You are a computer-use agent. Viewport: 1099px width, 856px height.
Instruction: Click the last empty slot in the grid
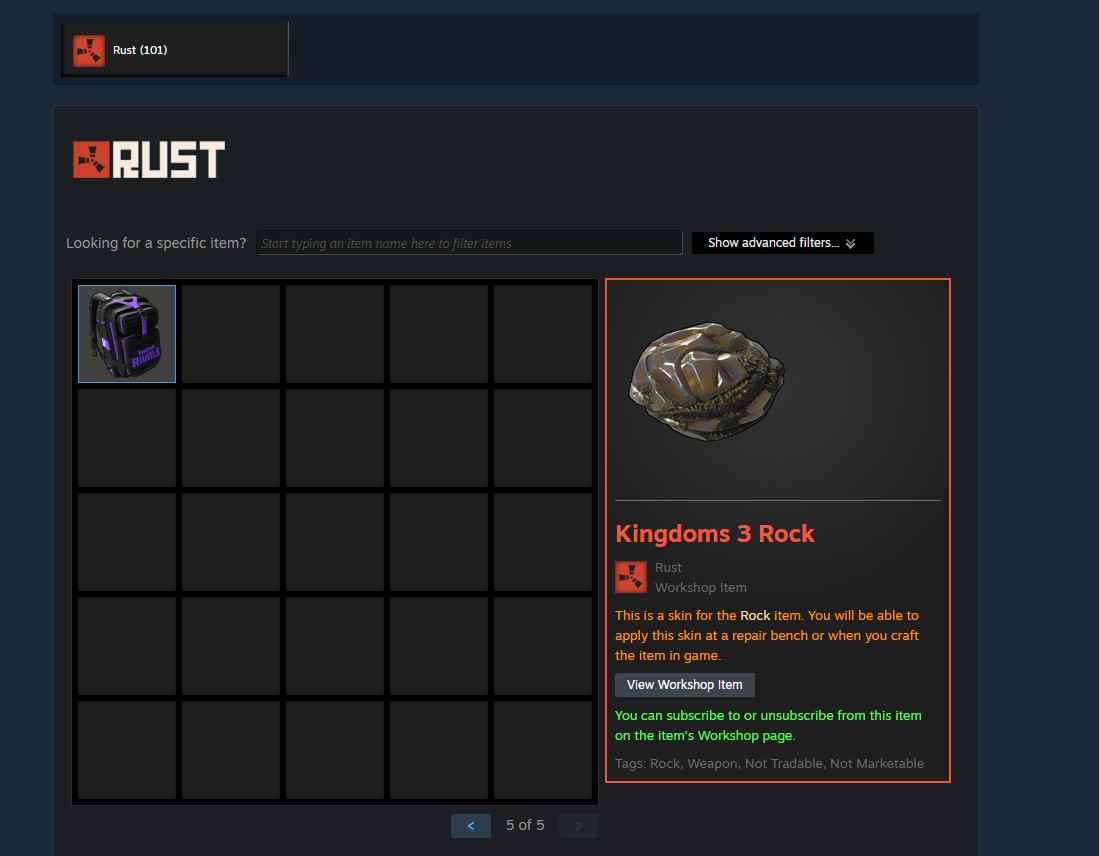[542, 749]
